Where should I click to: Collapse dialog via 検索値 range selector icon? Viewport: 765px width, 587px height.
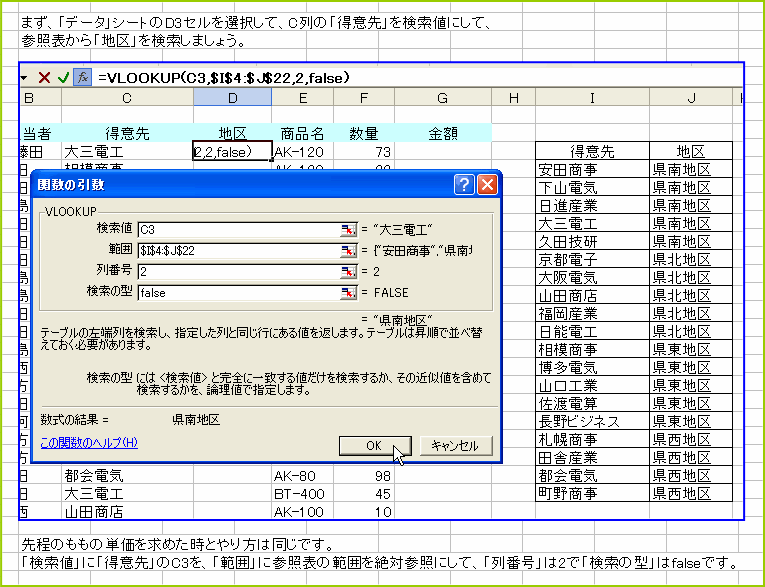point(348,229)
